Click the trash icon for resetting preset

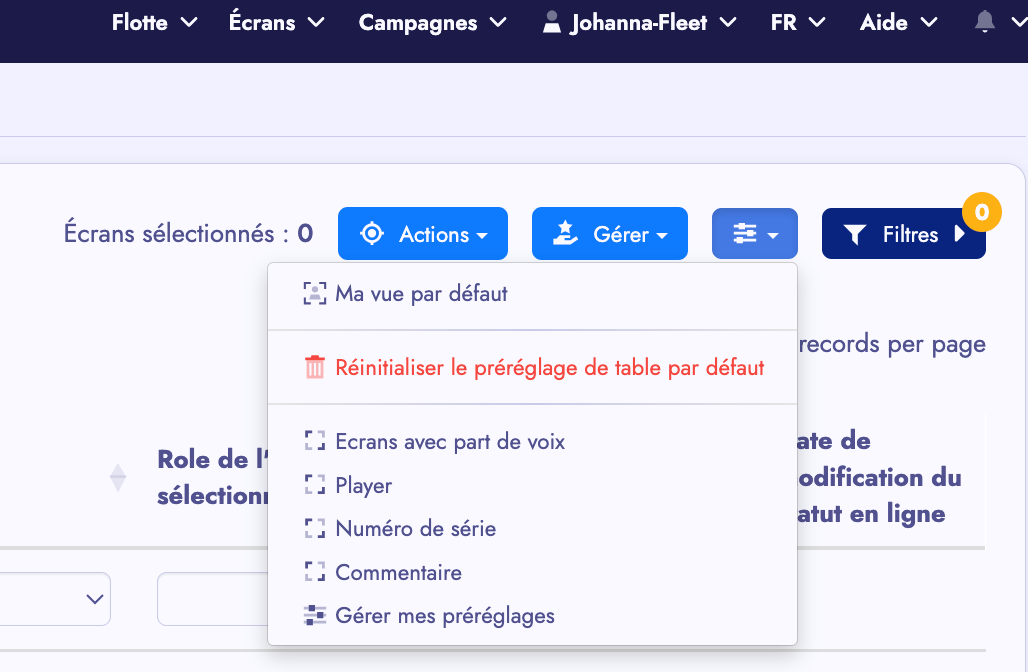pyautogui.click(x=315, y=368)
